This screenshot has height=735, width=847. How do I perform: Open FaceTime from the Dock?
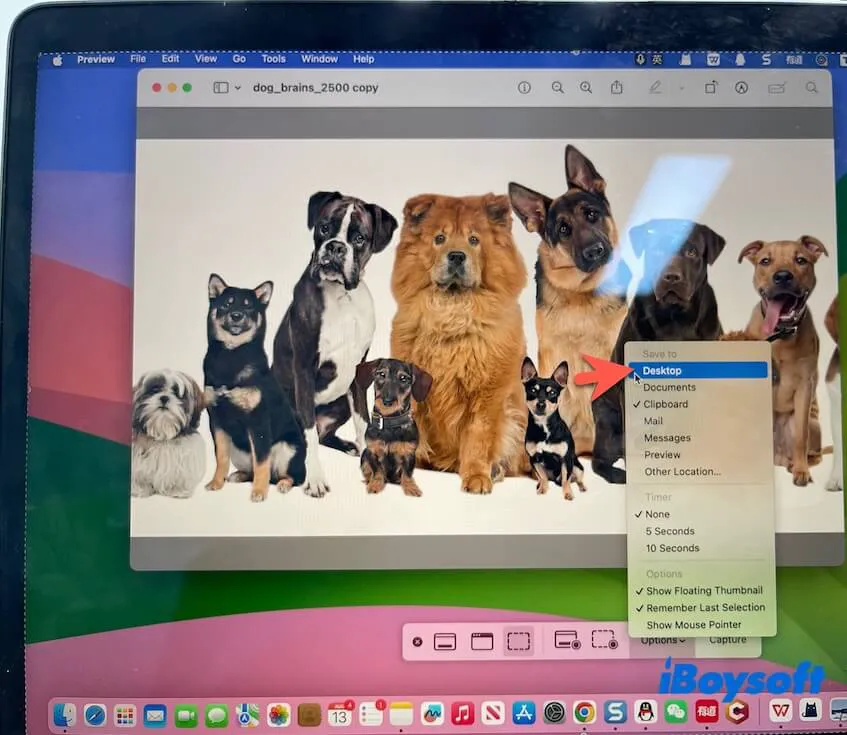[x=186, y=716]
